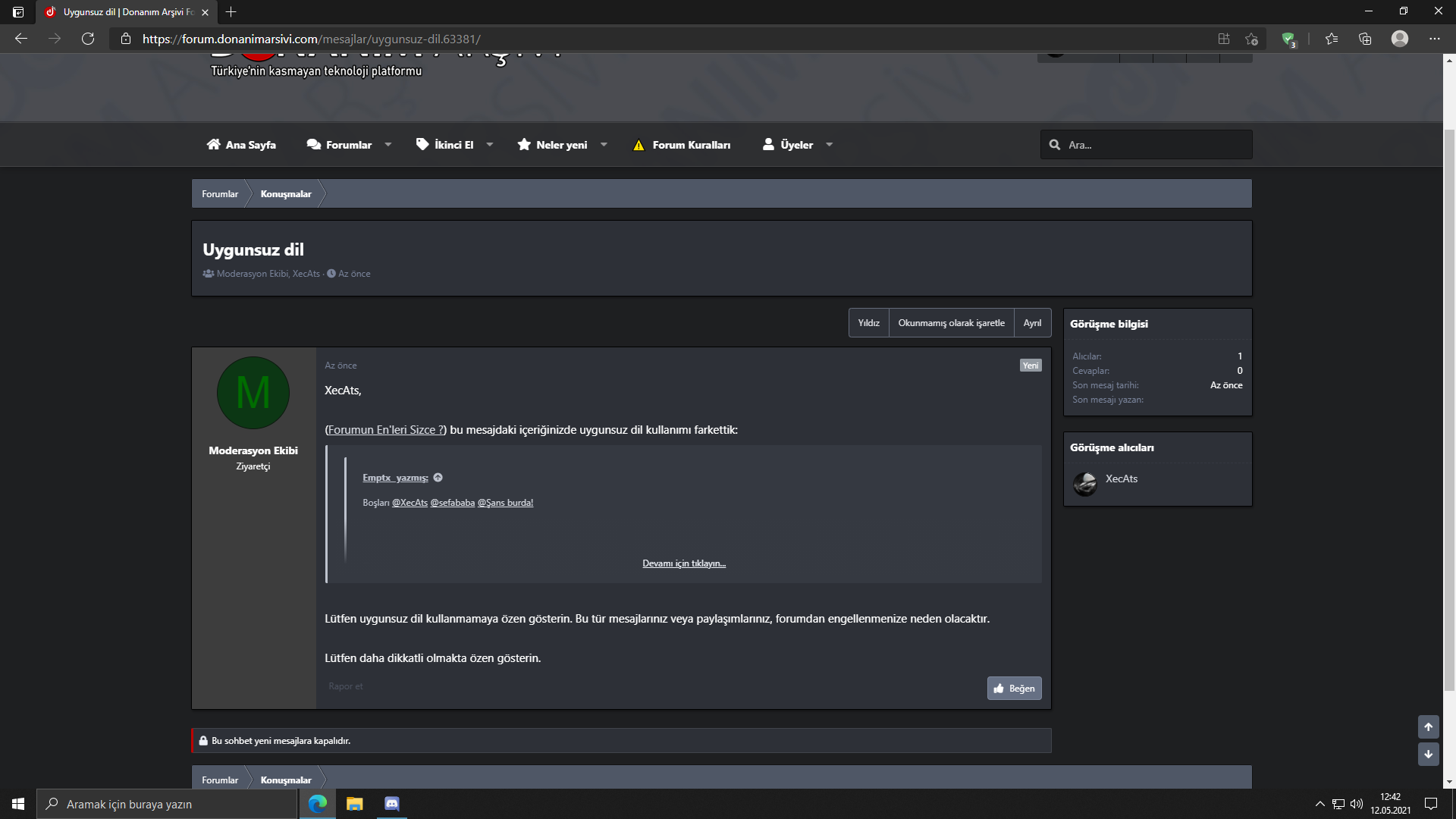Open a new browser tab
Screen dimensions: 1456x819
[231, 12]
